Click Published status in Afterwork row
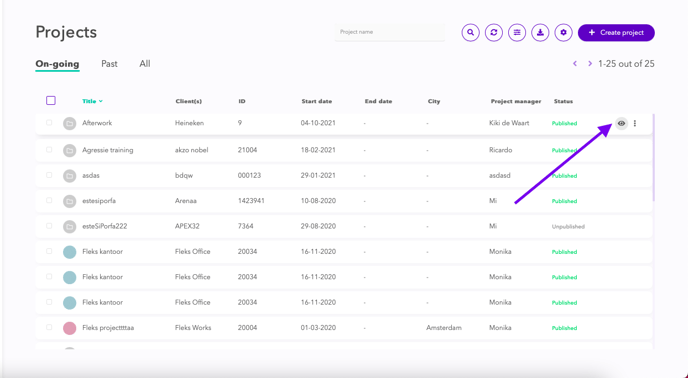This screenshot has width=688, height=378. point(564,123)
